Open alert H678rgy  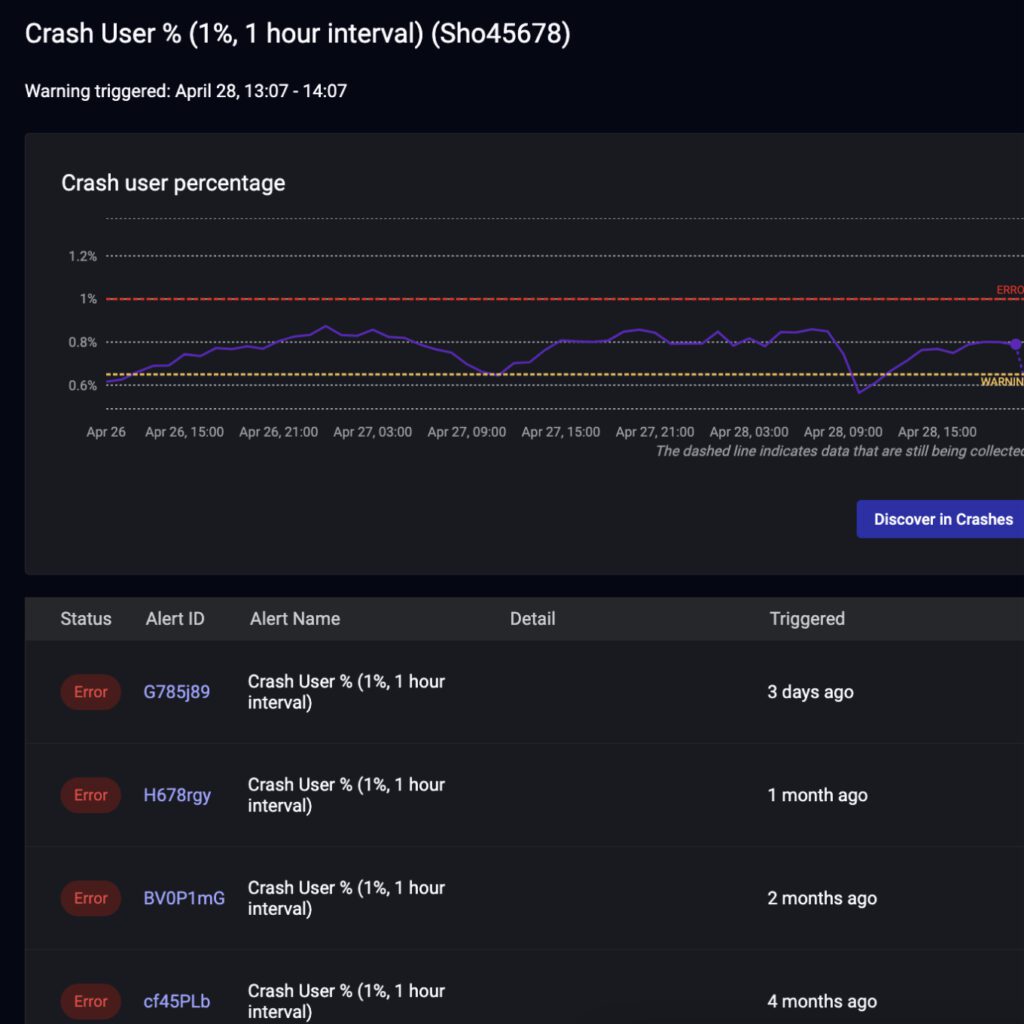click(177, 795)
